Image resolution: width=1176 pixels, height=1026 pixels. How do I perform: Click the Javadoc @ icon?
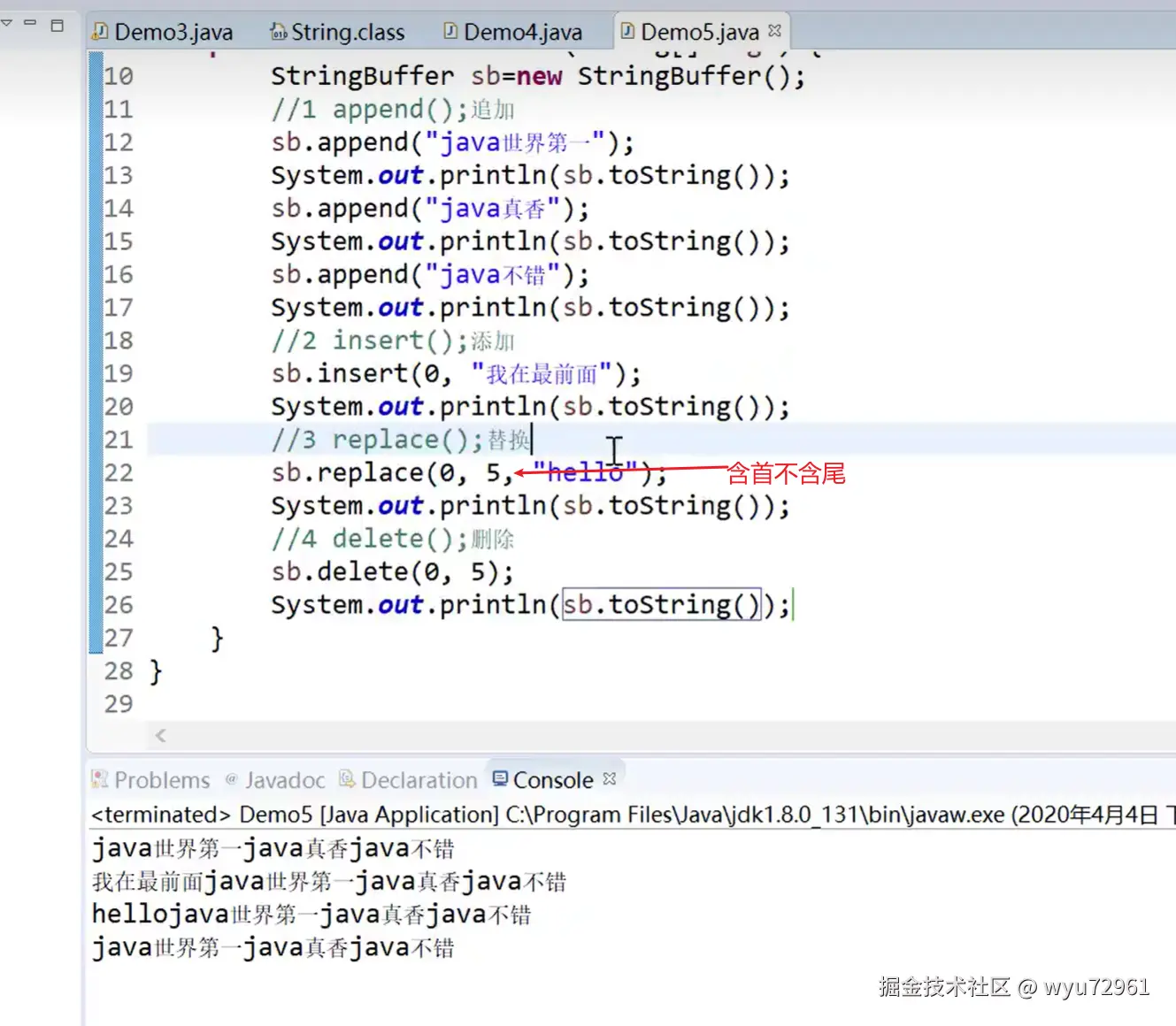tap(232, 779)
